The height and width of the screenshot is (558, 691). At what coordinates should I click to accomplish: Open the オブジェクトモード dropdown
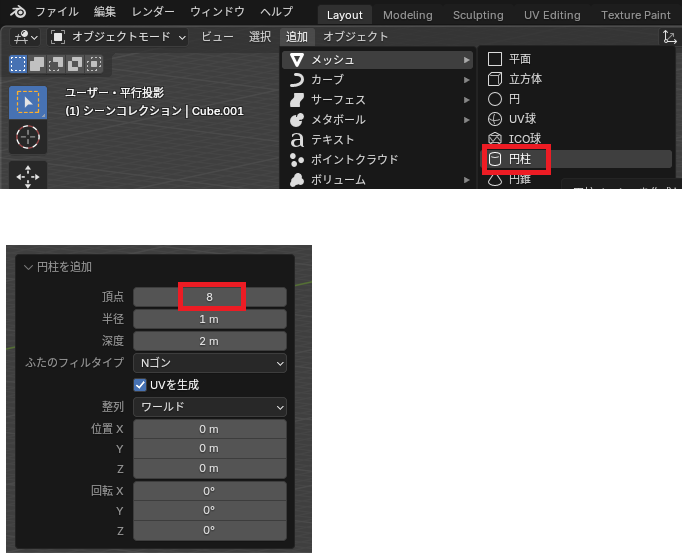tap(118, 37)
